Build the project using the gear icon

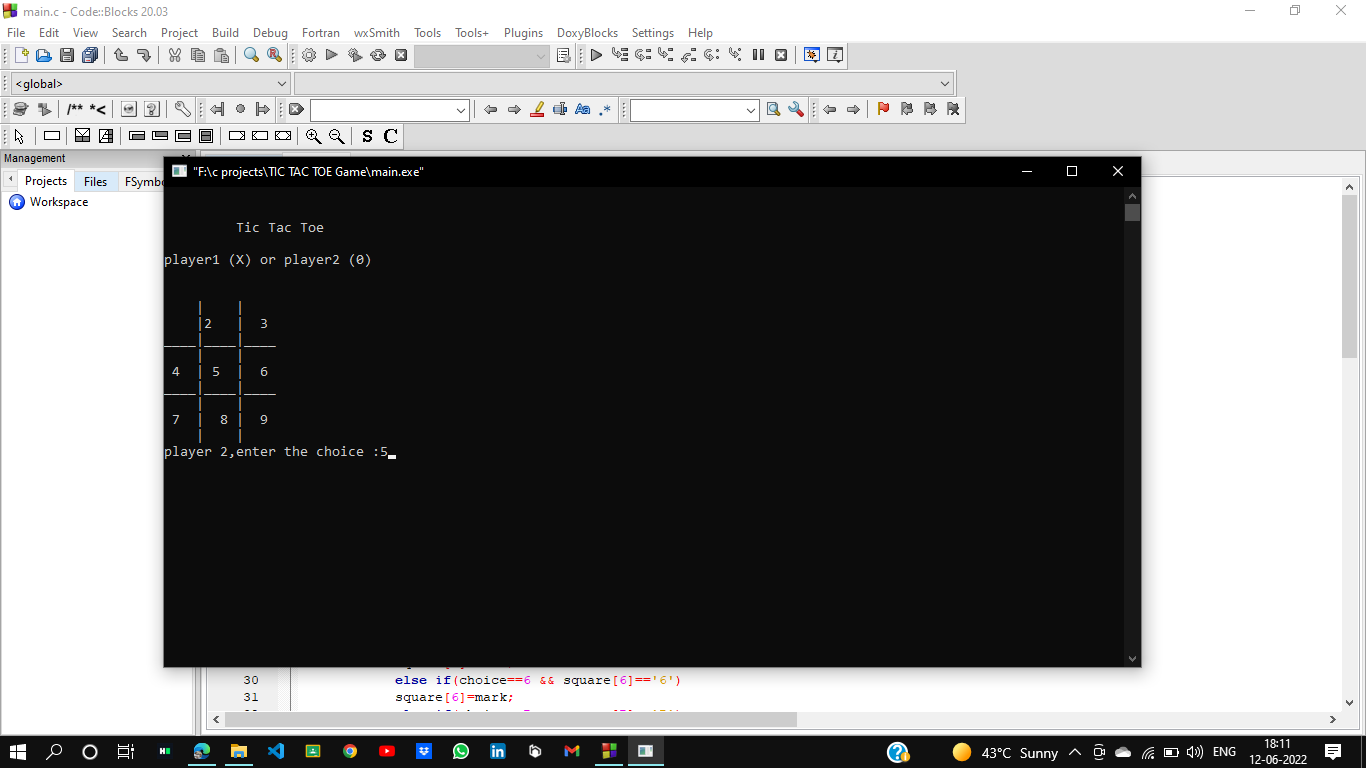tap(309, 55)
